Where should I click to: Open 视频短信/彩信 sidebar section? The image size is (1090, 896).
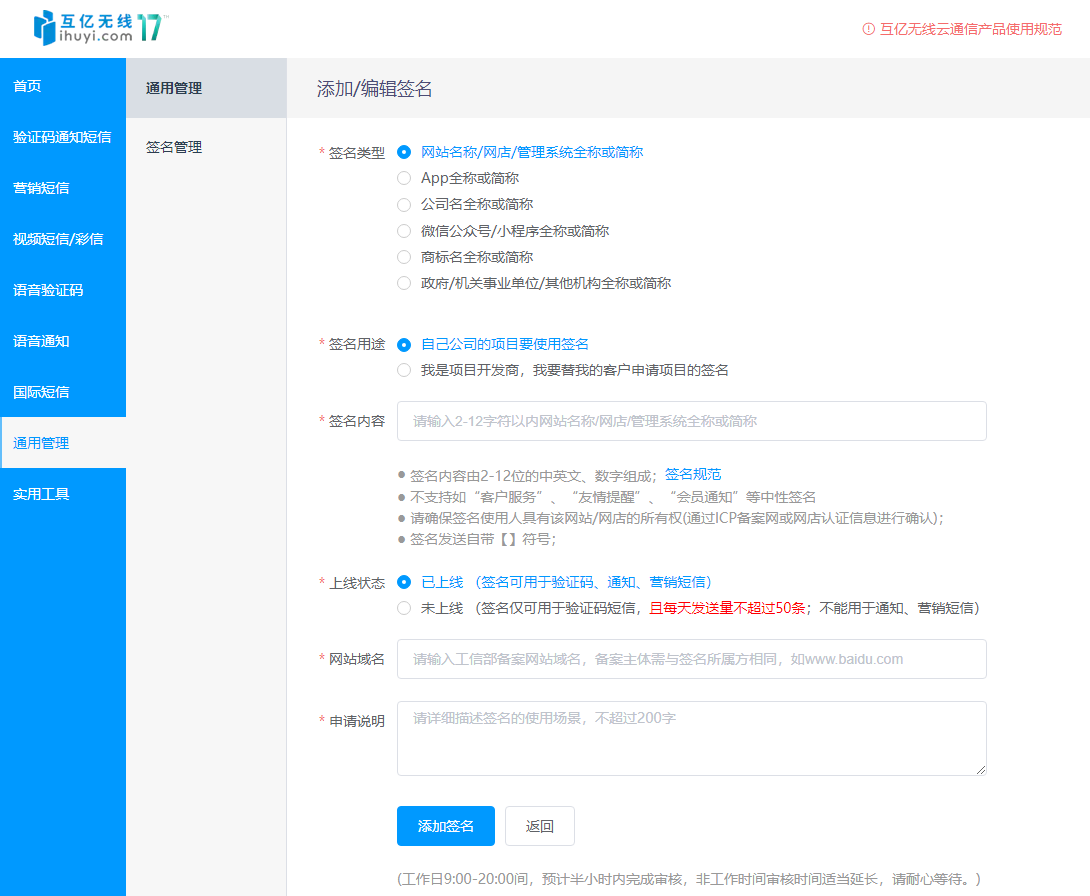click(x=58, y=239)
